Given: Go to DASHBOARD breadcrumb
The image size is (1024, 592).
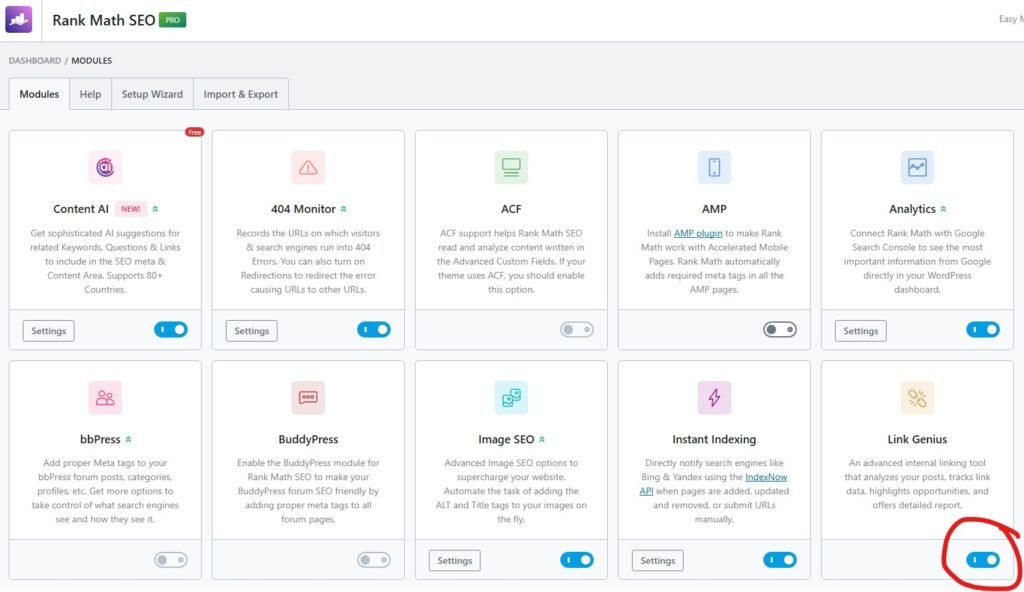Looking at the screenshot, I should click(x=35, y=61).
